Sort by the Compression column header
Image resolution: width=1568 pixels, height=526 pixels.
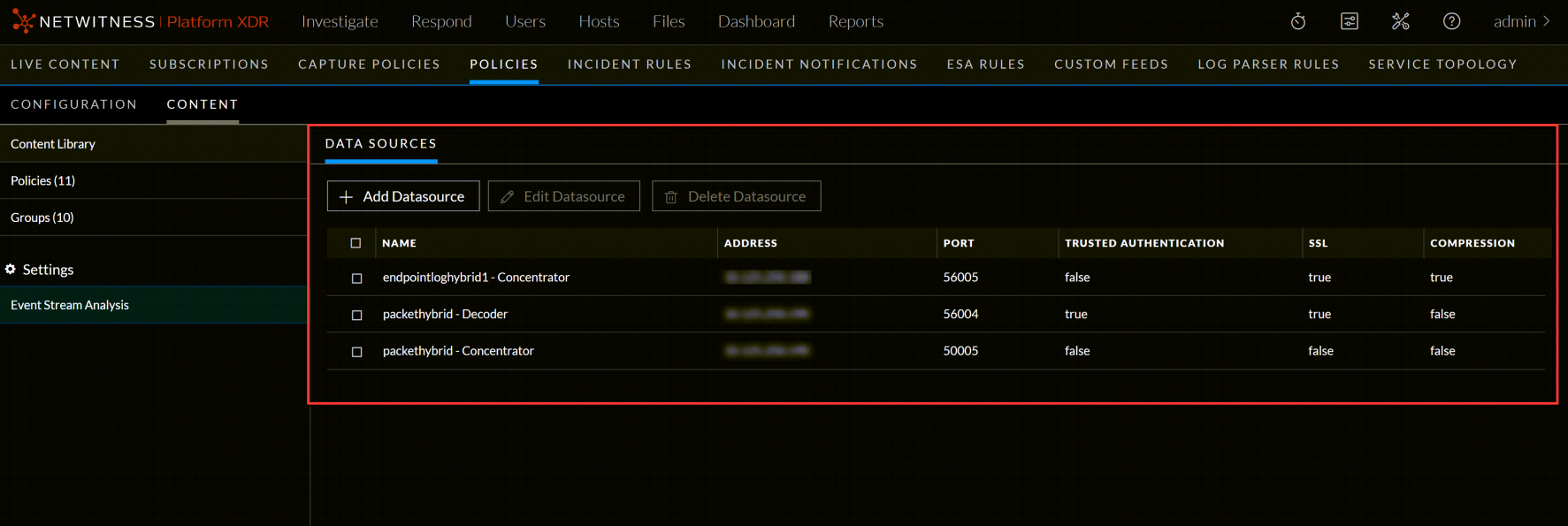pos(1472,243)
